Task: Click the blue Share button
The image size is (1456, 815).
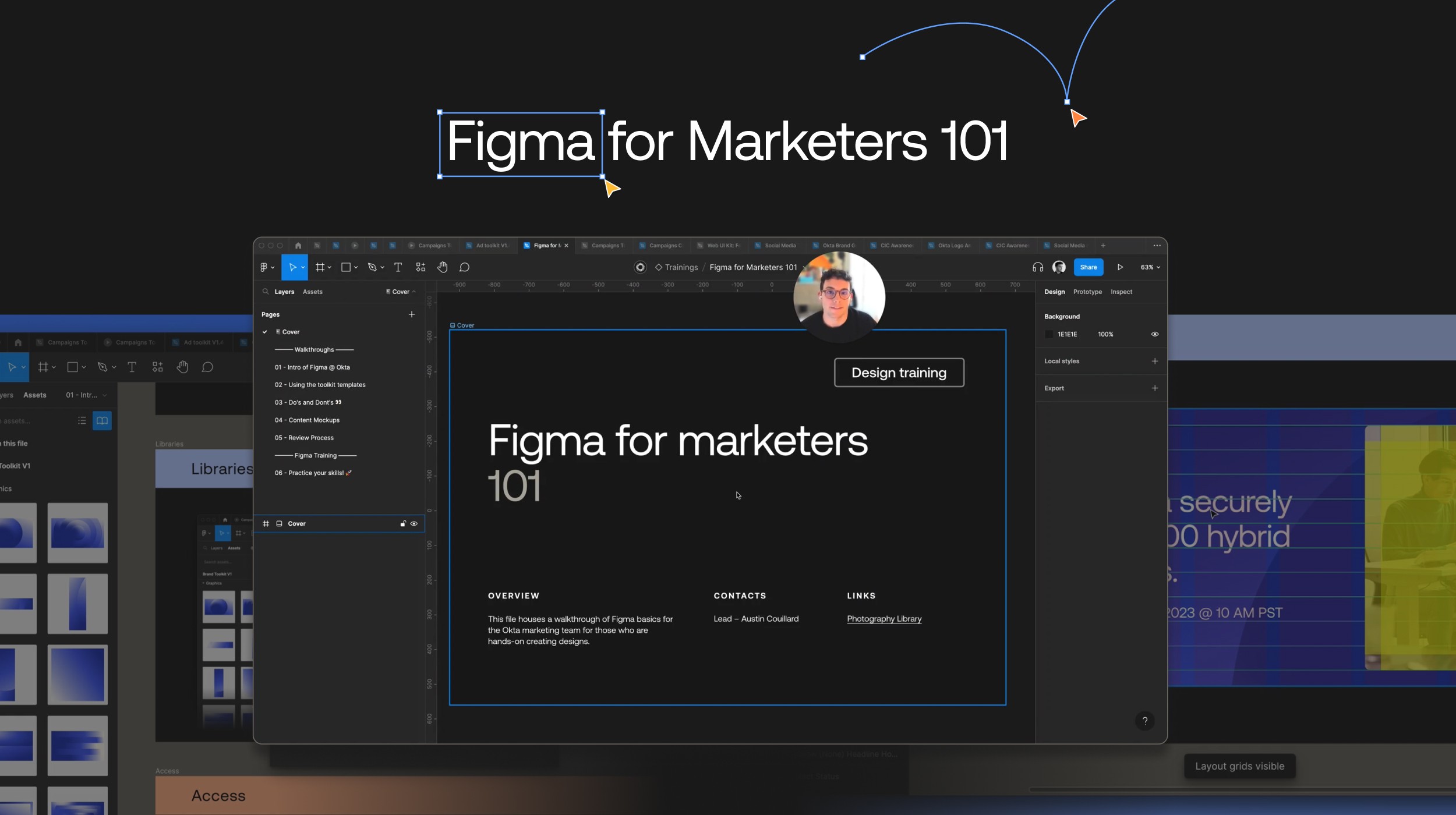Action: 1088,267
